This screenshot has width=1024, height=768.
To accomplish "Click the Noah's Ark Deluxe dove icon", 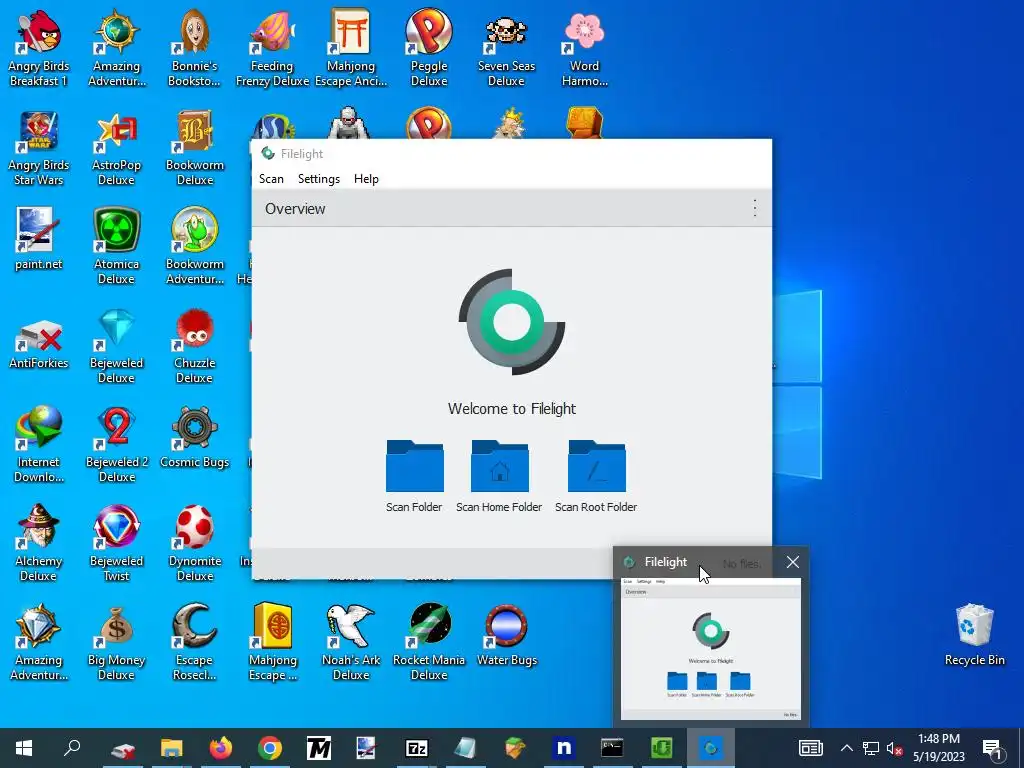I will 351,643.
